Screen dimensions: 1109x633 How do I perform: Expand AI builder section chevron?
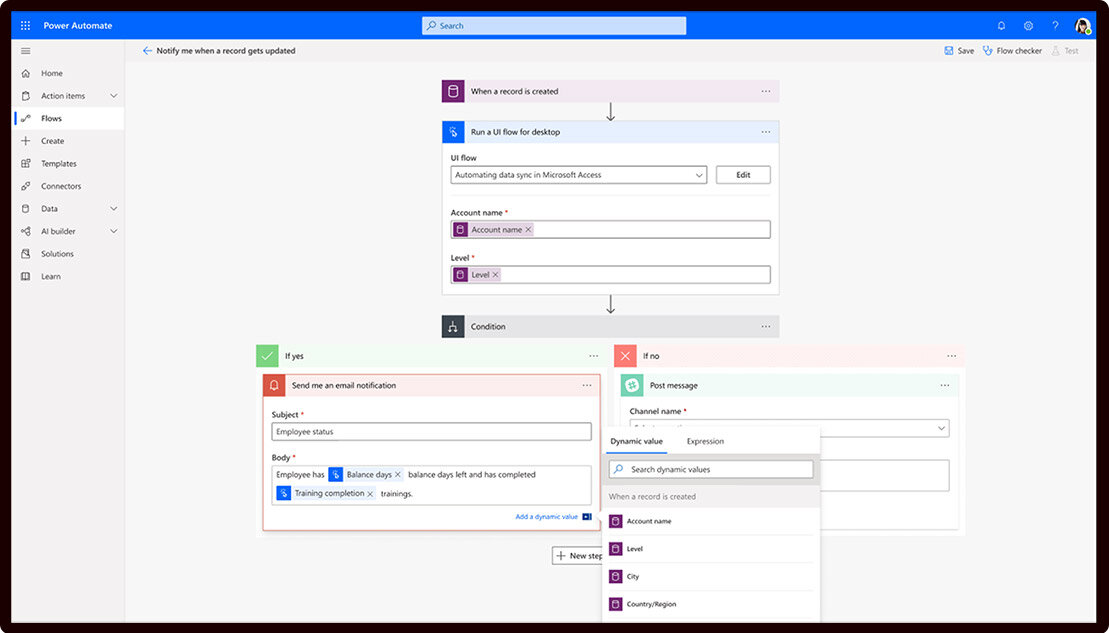pyautogui.click(x=113, y=231)
